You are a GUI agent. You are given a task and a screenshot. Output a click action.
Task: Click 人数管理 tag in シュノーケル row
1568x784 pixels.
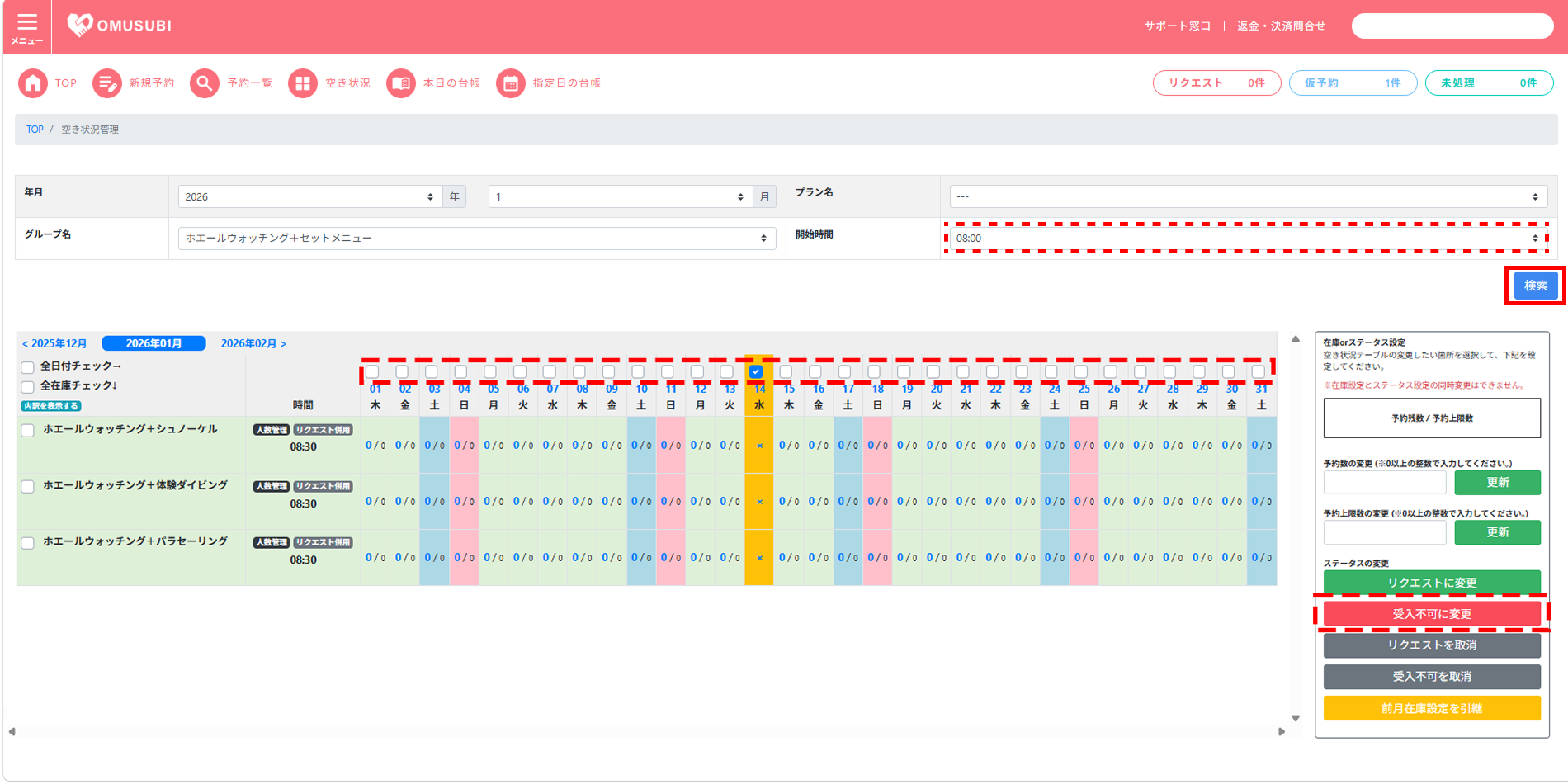271,430
